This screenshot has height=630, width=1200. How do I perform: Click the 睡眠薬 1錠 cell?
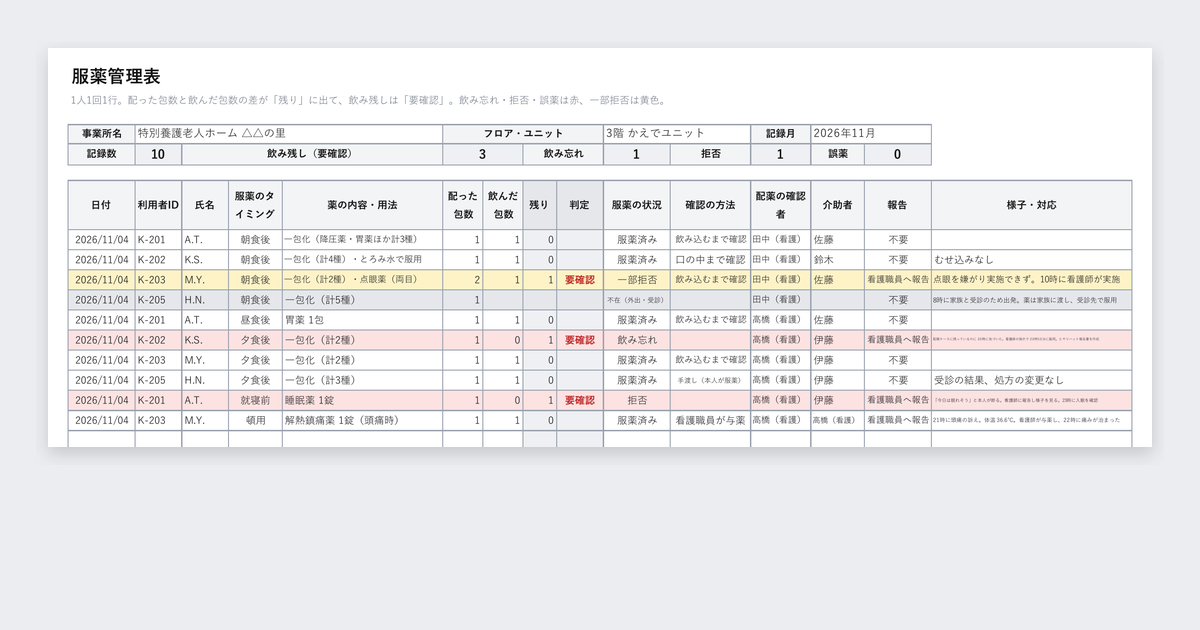pyautogui.click(x=363, y=400)
